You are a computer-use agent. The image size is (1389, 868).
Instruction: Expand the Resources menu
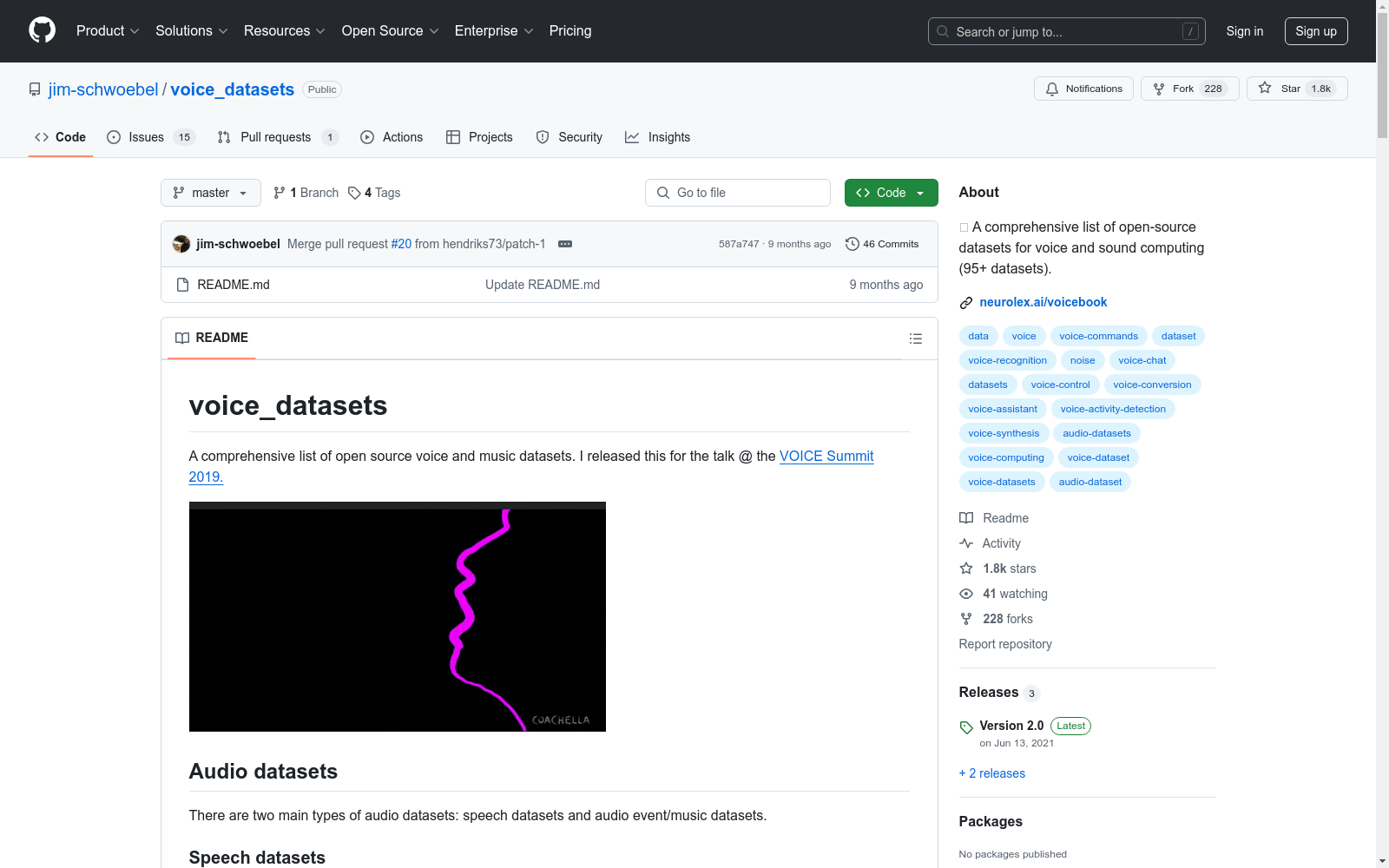pos(284,30)
